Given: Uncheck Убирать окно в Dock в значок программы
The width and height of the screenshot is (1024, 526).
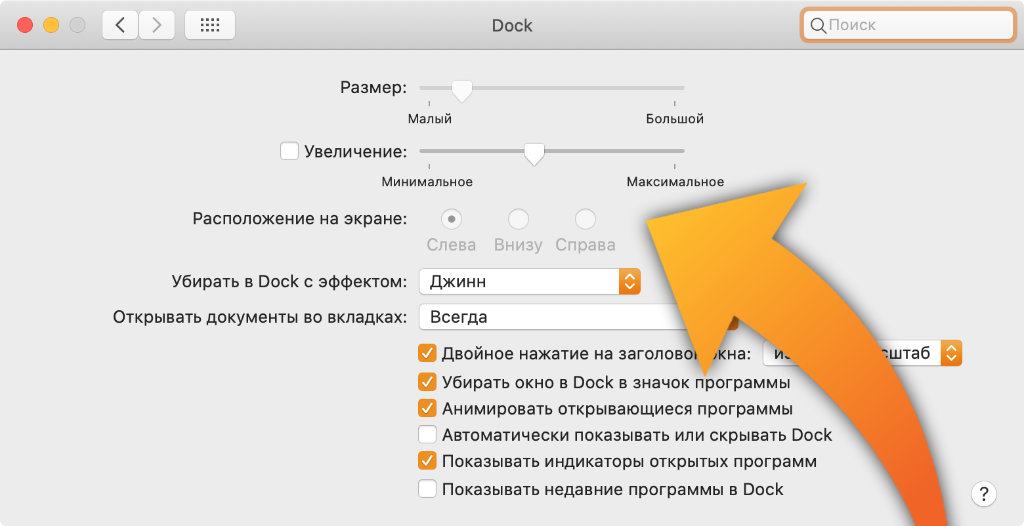Looking at the screenshot, I should coord(427,382).
